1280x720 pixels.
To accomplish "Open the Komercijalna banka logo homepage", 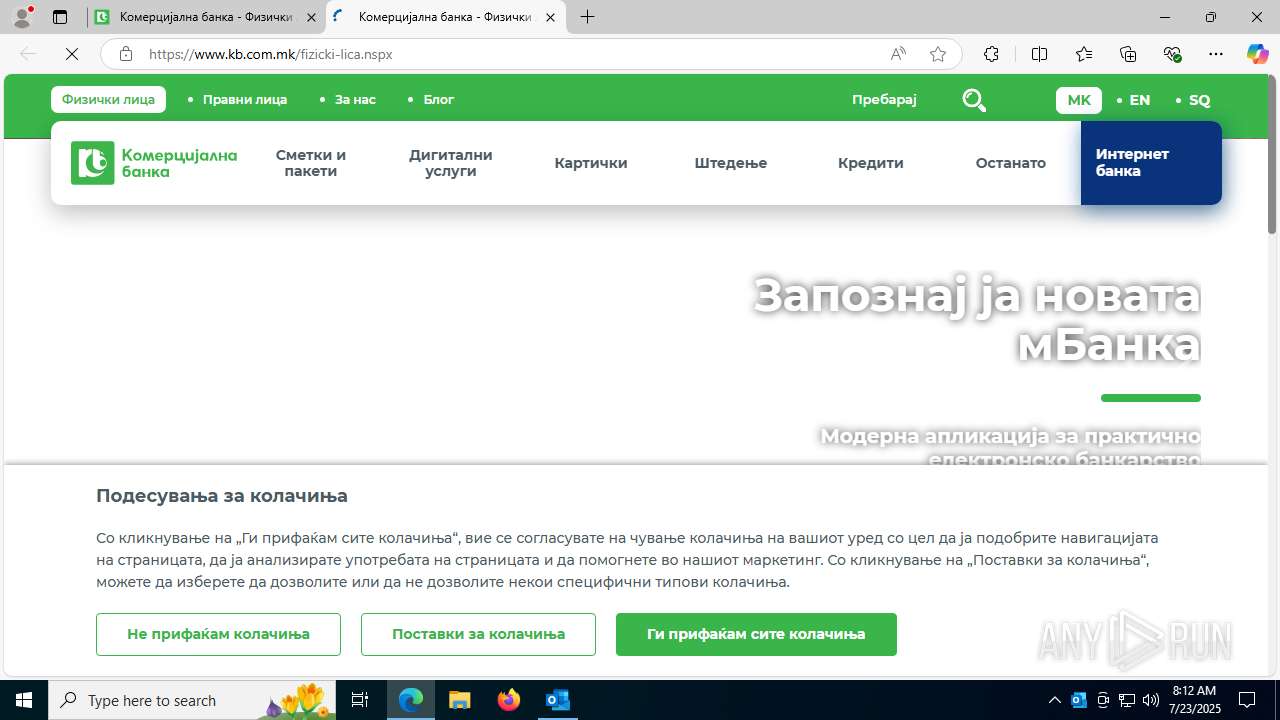I will 154,163.
